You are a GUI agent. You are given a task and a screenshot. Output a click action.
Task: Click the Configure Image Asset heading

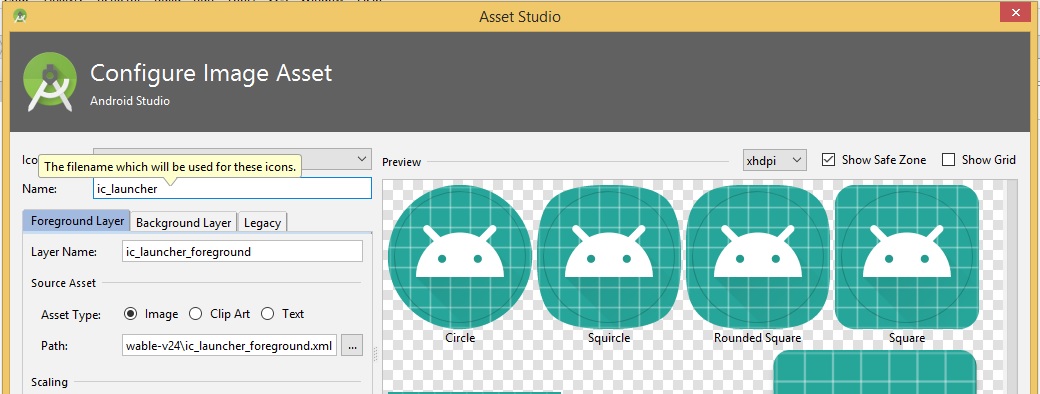coord(211,73)
